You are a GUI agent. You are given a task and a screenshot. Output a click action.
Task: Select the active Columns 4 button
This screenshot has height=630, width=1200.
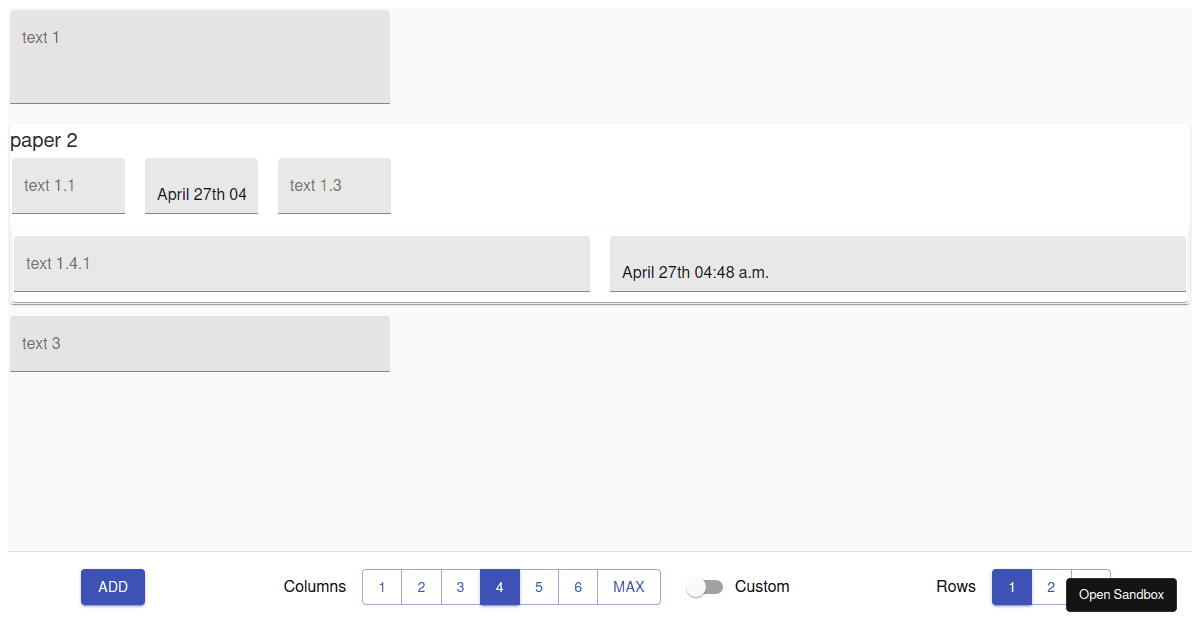pos(499,587)
